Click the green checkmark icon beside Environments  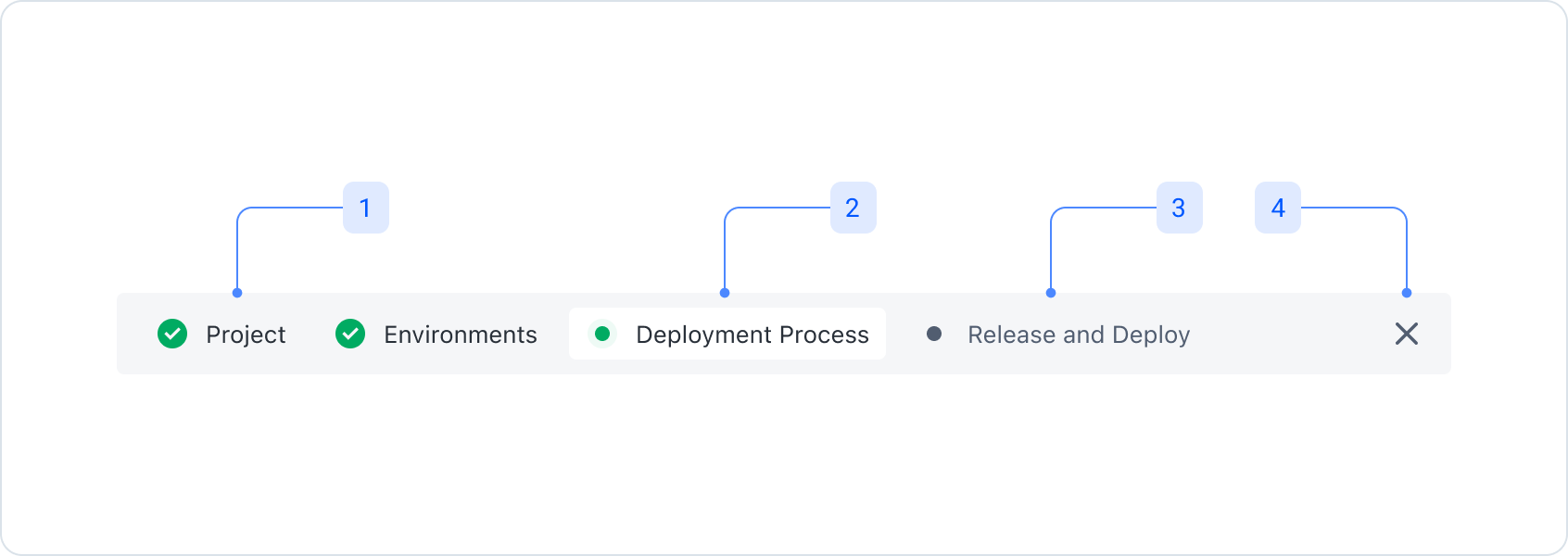click(x=350, y=334)
